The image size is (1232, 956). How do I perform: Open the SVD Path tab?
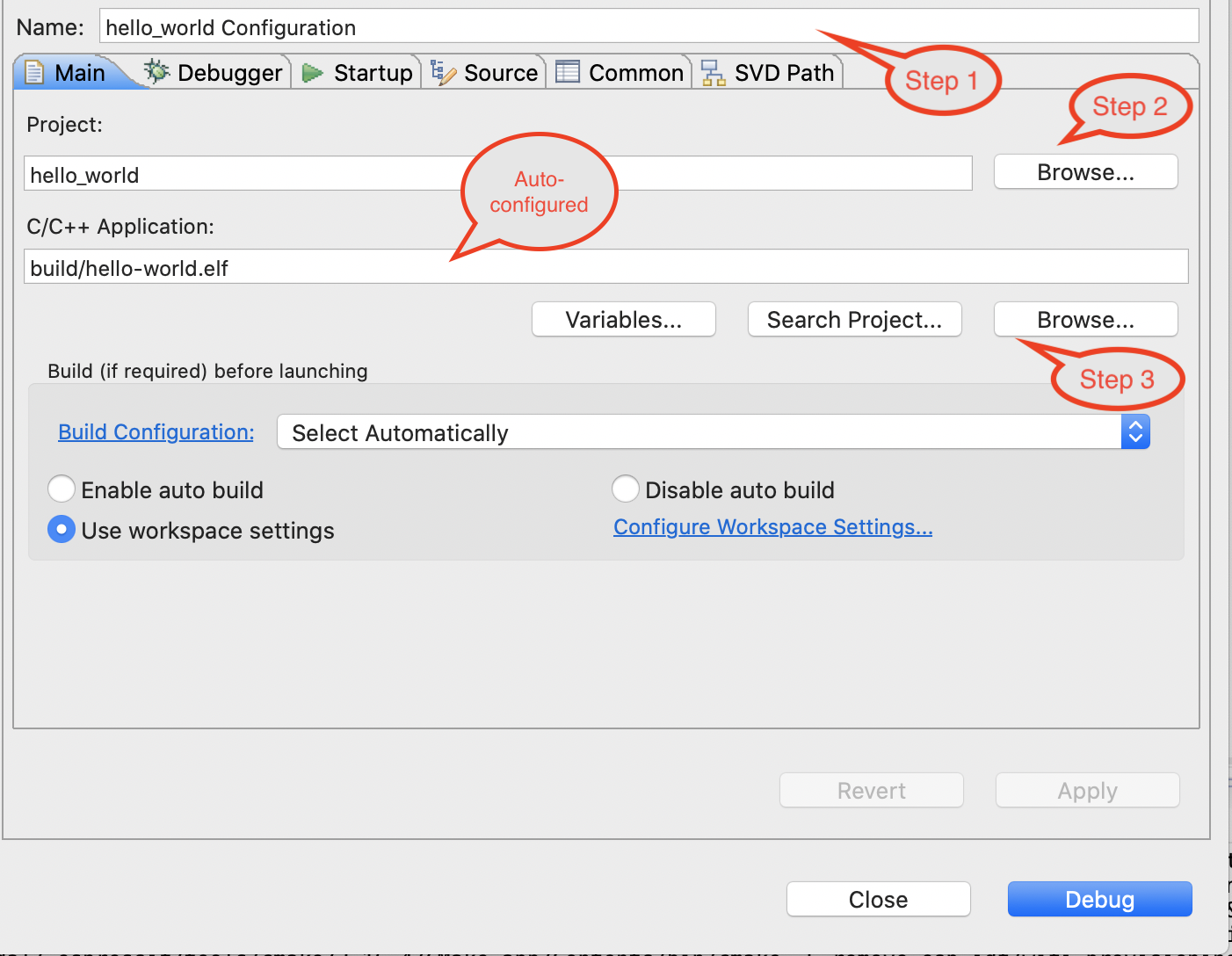pyautogui.click(x=784, y=73)
